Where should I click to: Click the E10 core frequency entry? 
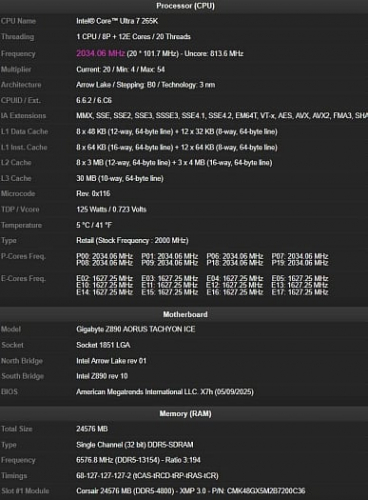(104, 285)
